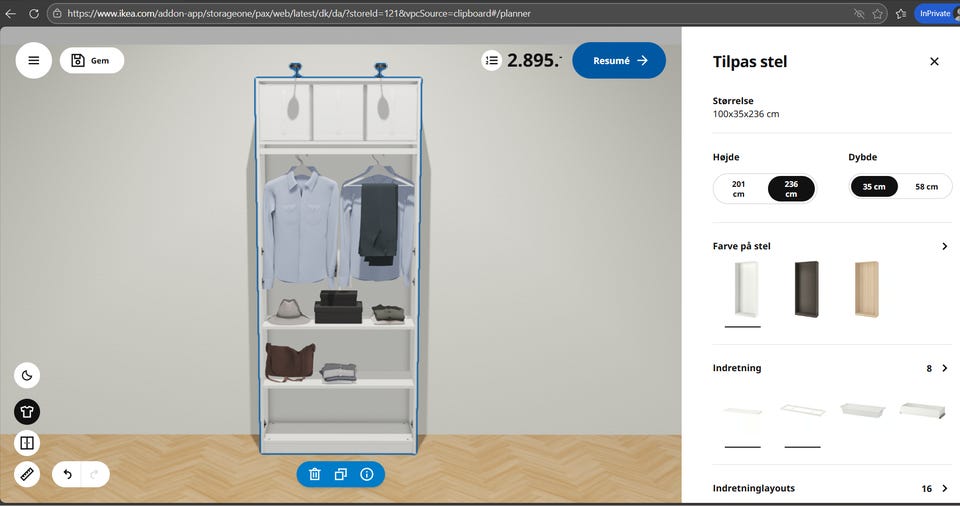Undo the last action
This screenshot has width=960, height=506.
point(67,474)
